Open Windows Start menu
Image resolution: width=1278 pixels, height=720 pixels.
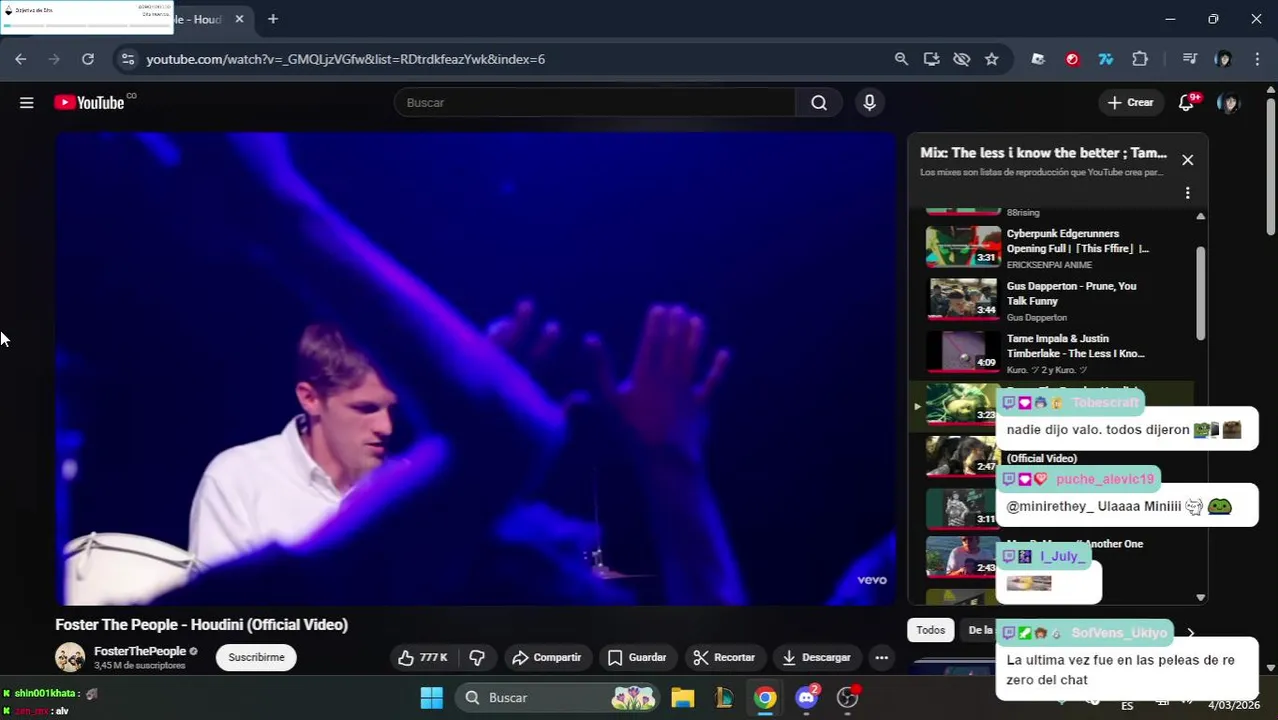pyautogui.click(x=431, y=697)
